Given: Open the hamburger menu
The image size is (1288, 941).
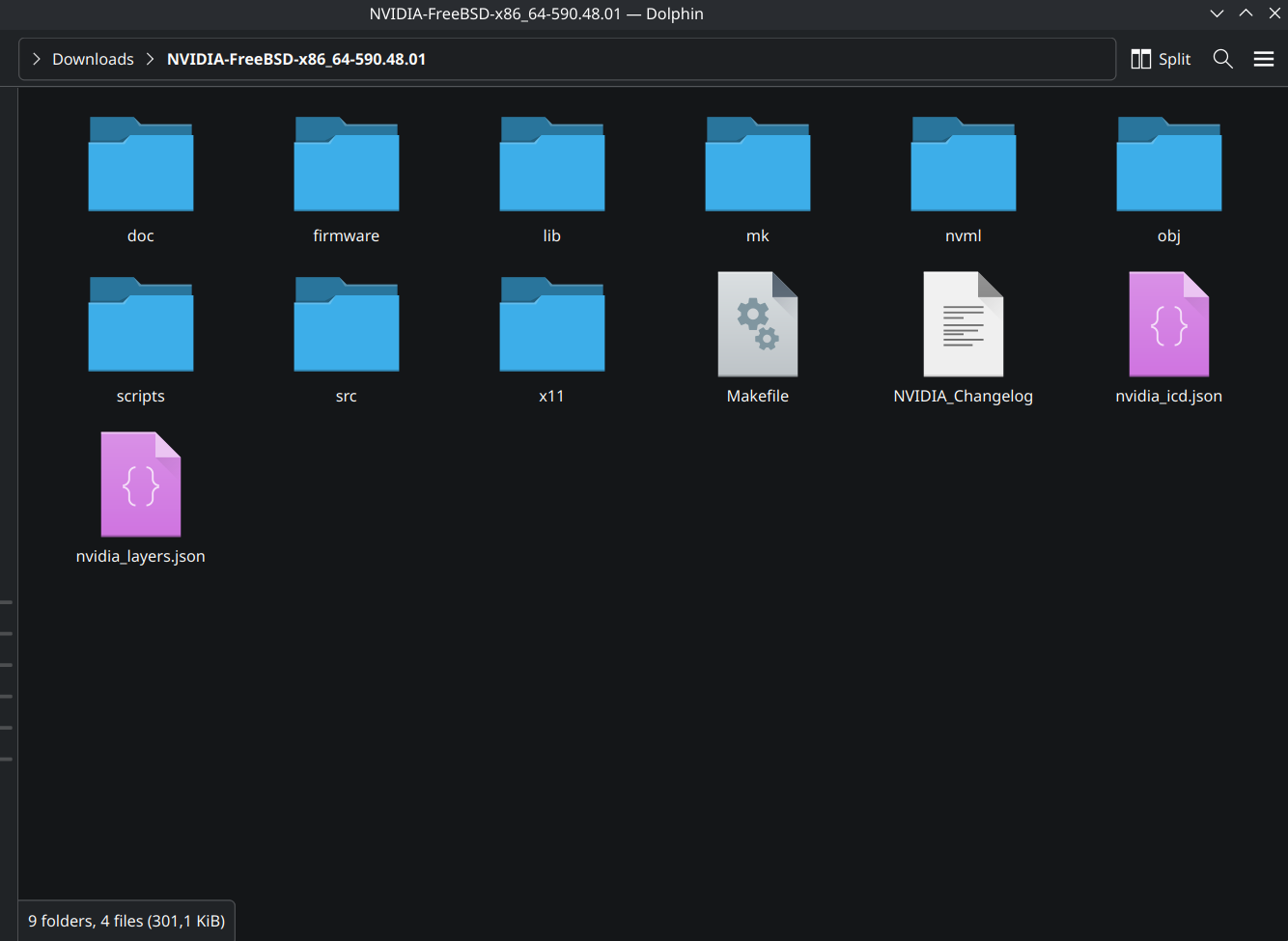Looking at the screenshot, I should tap(1264, 59).
